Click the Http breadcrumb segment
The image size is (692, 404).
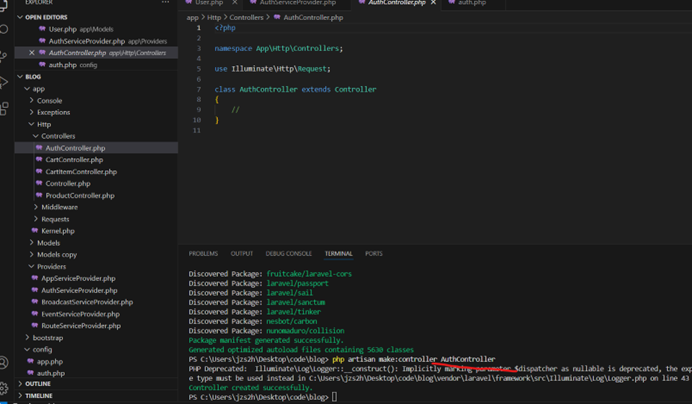coord(214,18)
